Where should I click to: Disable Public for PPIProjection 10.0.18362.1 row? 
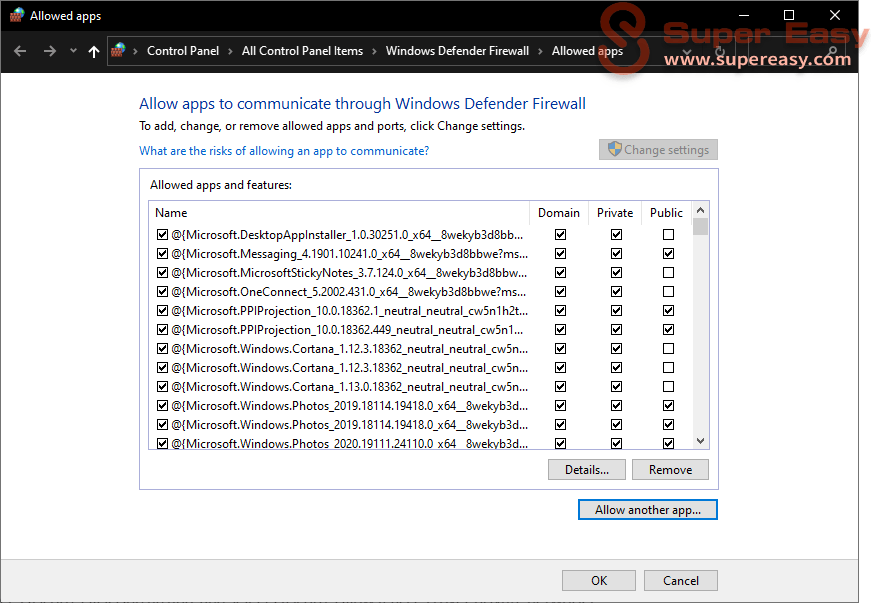(668, 310)
